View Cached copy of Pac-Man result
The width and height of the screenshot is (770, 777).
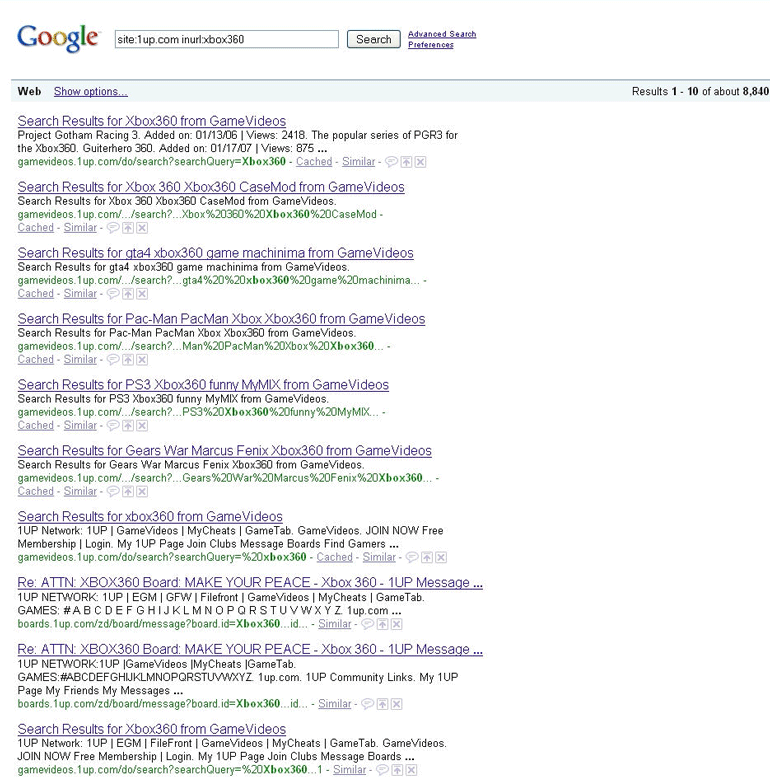[x=36, y=359]
